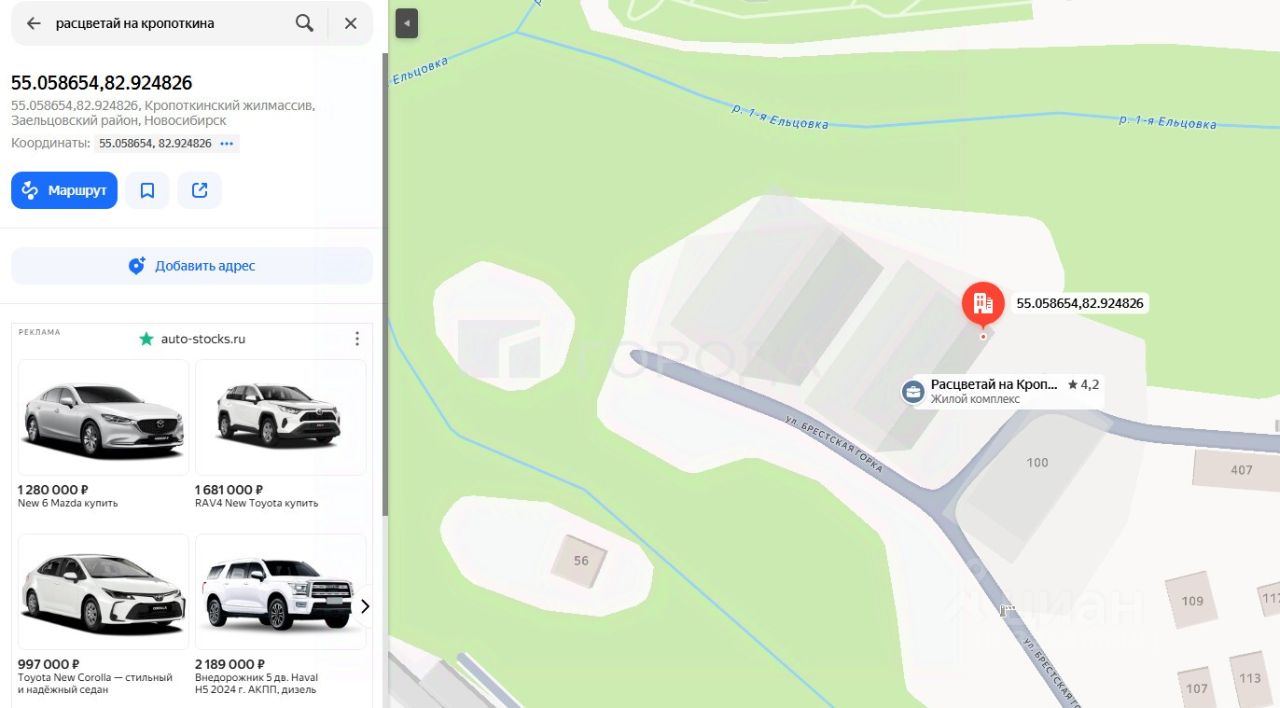Click the coordinates value 55.058654, 82.924826
The width and height of the screenshot is (1280, 708).
(x=155, y=143)
